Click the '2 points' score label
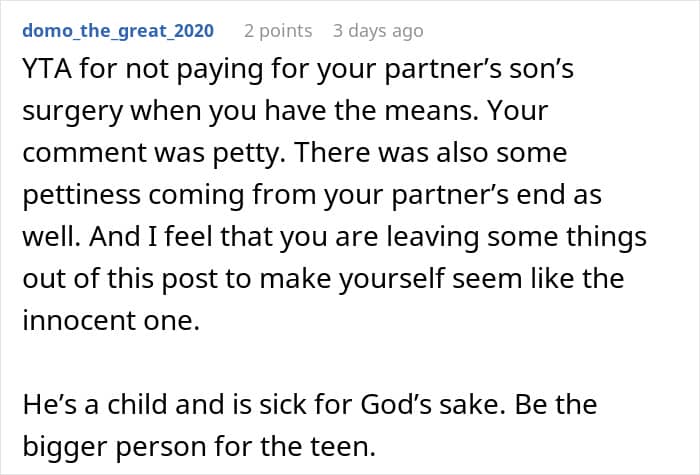The height and width of the screenshot is (475, 700). pyautogui.click(x=278, y=31)
